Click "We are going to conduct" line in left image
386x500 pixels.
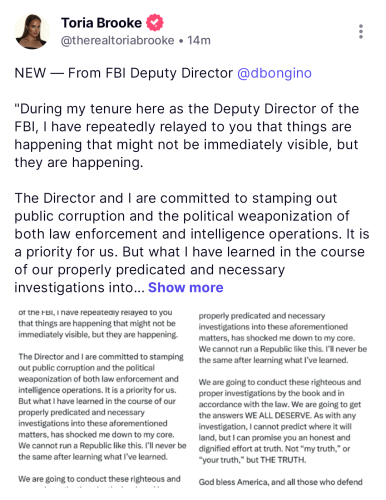click(99, 479)
